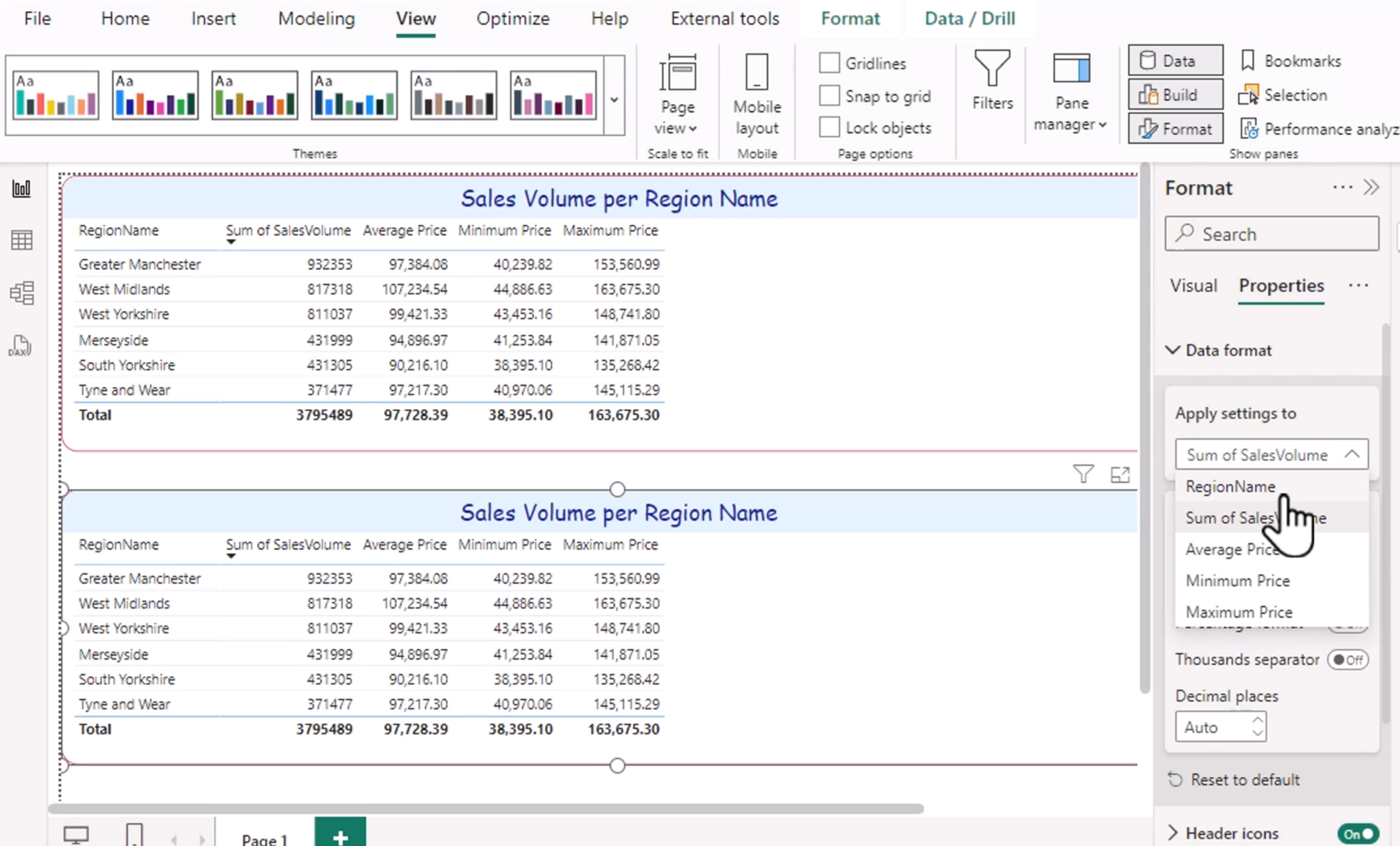The width and height of the screenshot is (1400, 846).
Task: Select the fifth theme thumbnail
Action: (x=453, y=95)
